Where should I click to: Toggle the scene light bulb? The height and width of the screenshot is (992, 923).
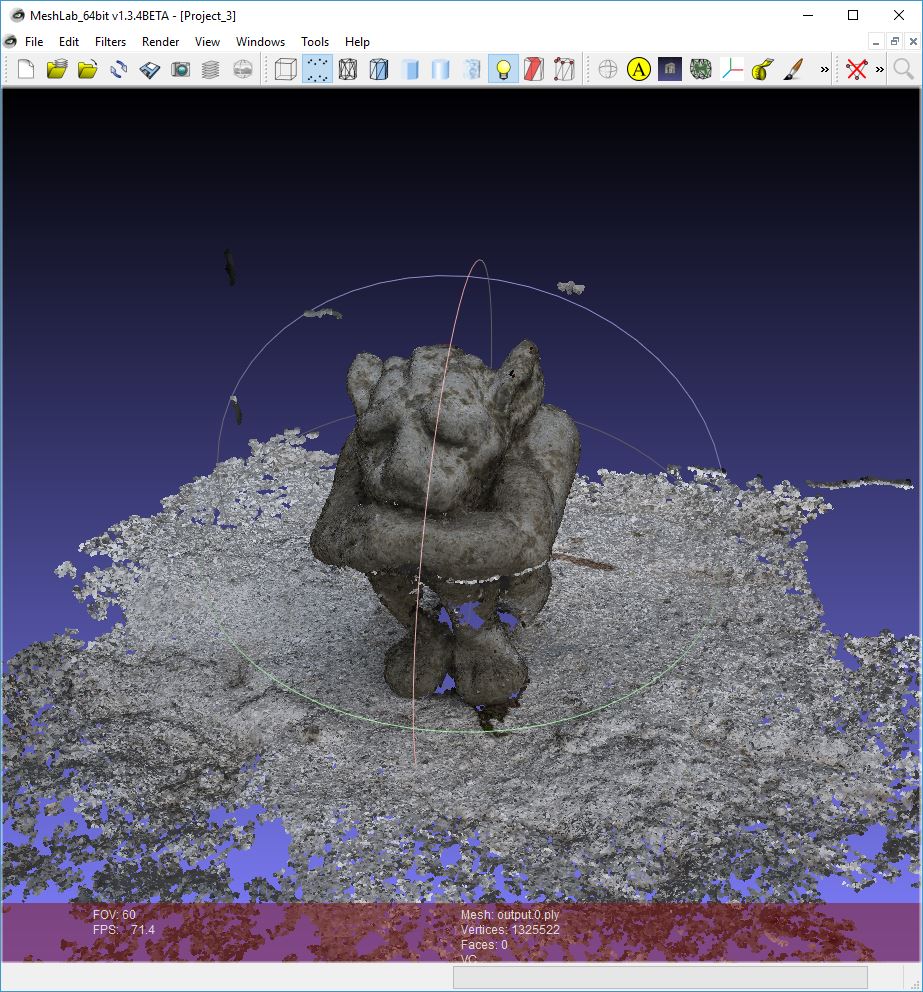tap(502, 68)
